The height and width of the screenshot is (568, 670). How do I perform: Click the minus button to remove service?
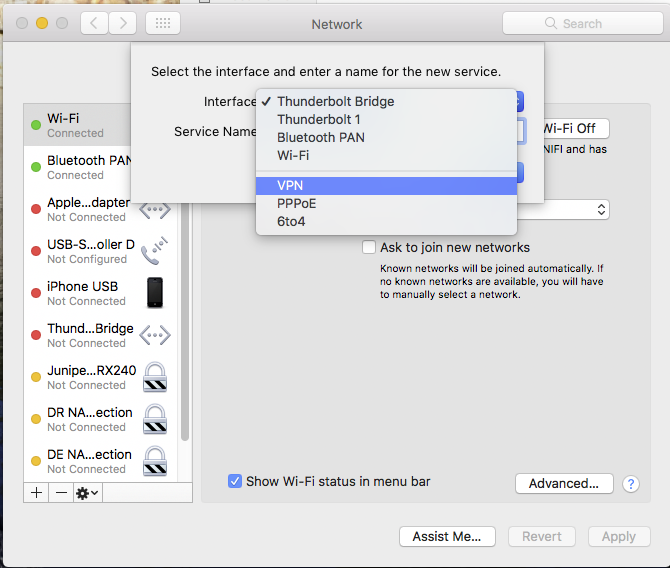pyautogui.click(x=60, y=493)
